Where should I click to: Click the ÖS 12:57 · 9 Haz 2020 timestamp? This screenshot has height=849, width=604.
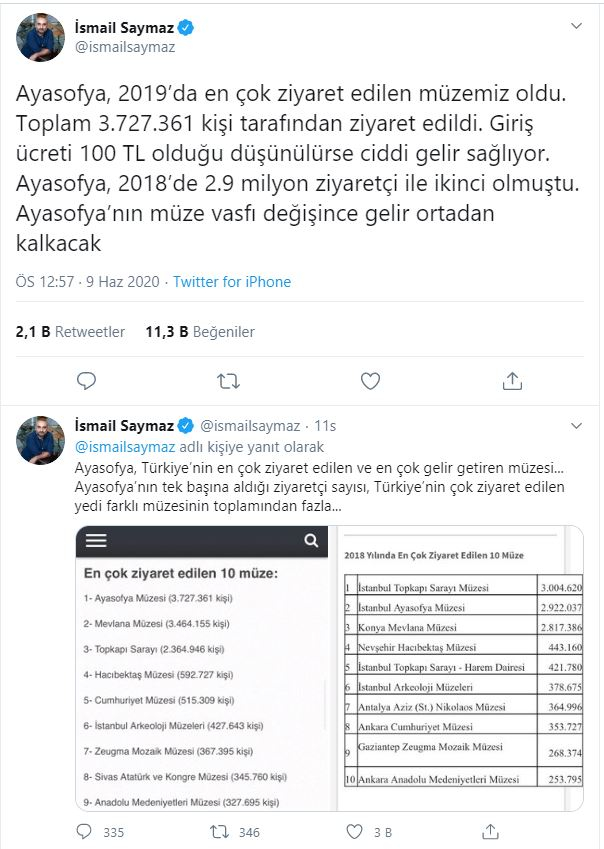click(x=88, y=282)
